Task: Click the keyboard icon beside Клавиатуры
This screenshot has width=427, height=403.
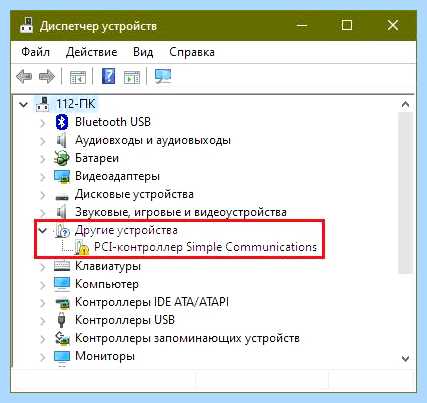Action: tap(62, 266)
